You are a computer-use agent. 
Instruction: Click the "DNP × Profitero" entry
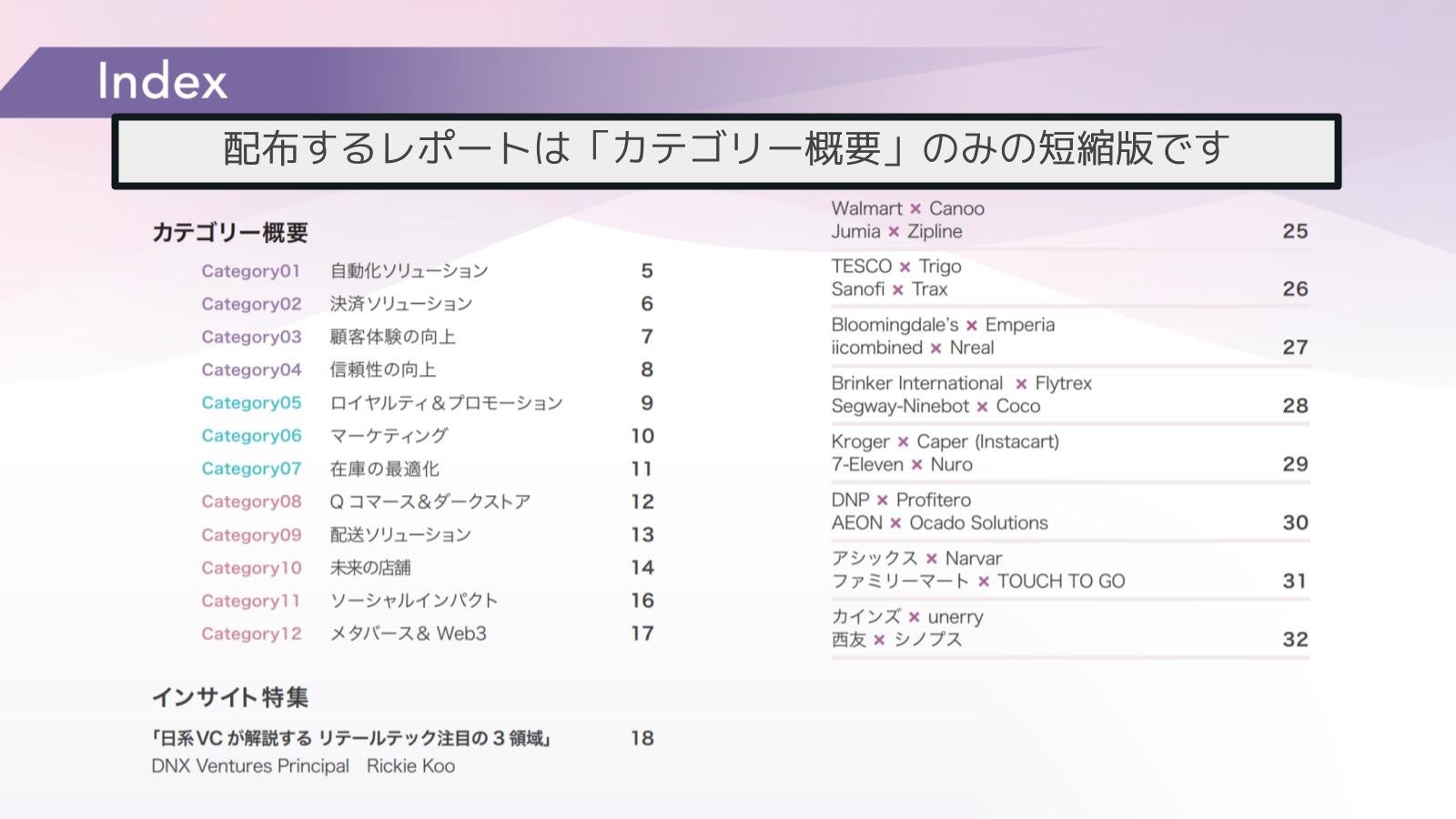pyautogui.click(x=902, y=500)
